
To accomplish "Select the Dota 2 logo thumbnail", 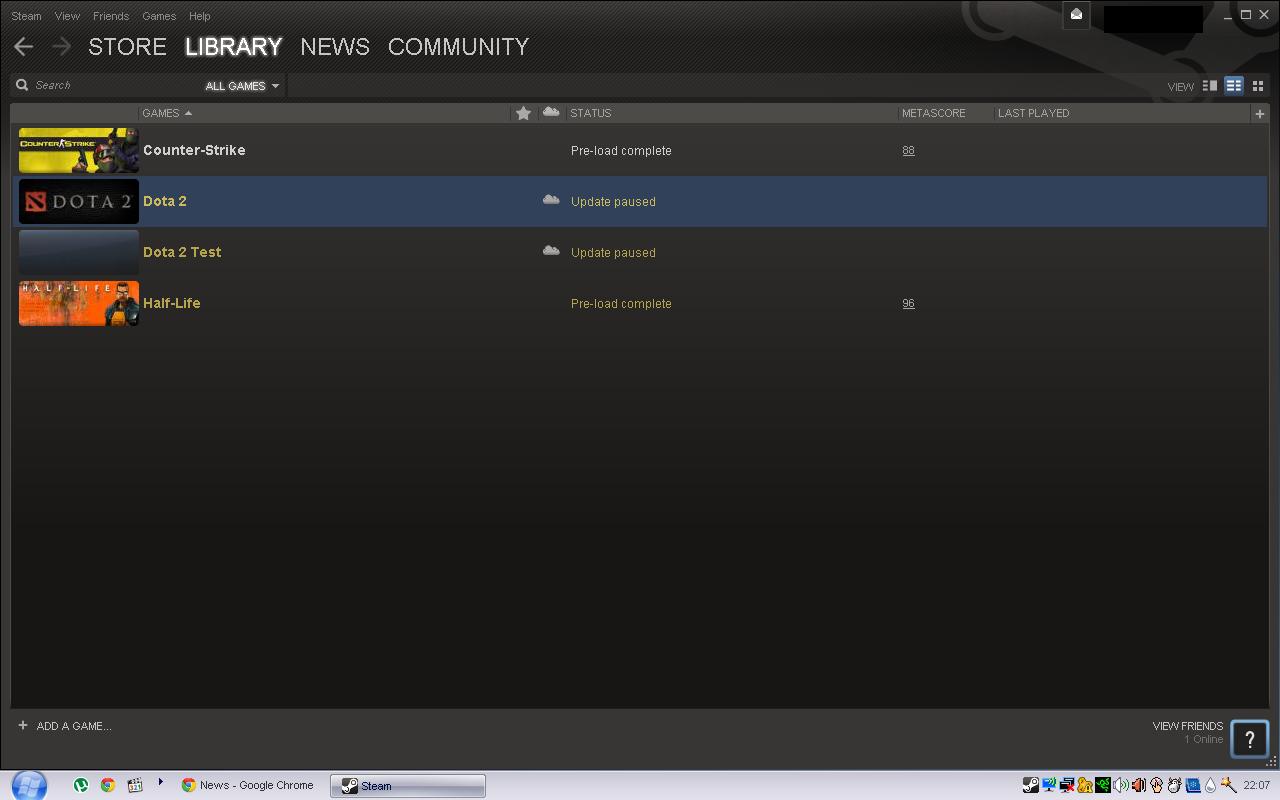I will 79,201.
